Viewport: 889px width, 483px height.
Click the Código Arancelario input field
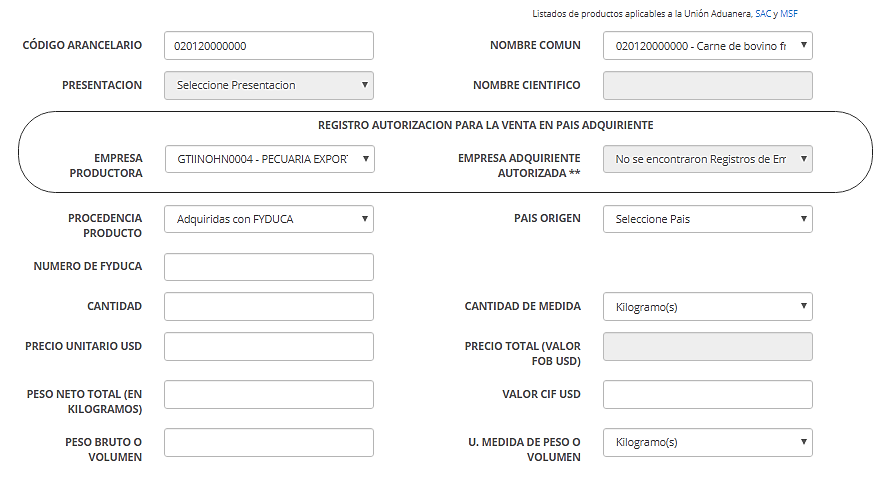pos(269,46)
